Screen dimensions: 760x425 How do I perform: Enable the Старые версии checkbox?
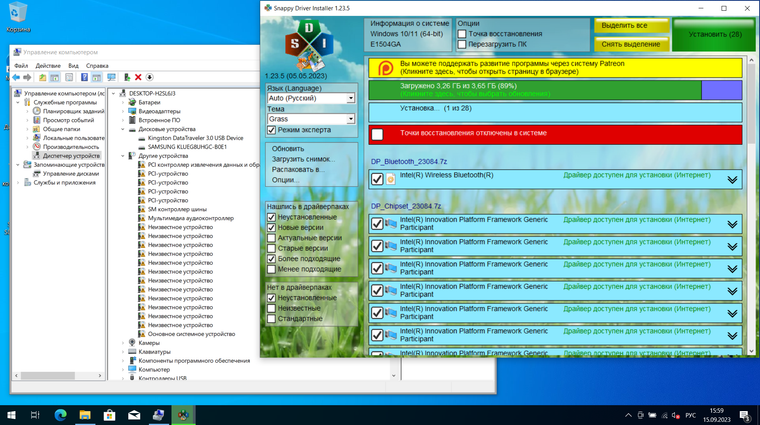tap(271, 249)
